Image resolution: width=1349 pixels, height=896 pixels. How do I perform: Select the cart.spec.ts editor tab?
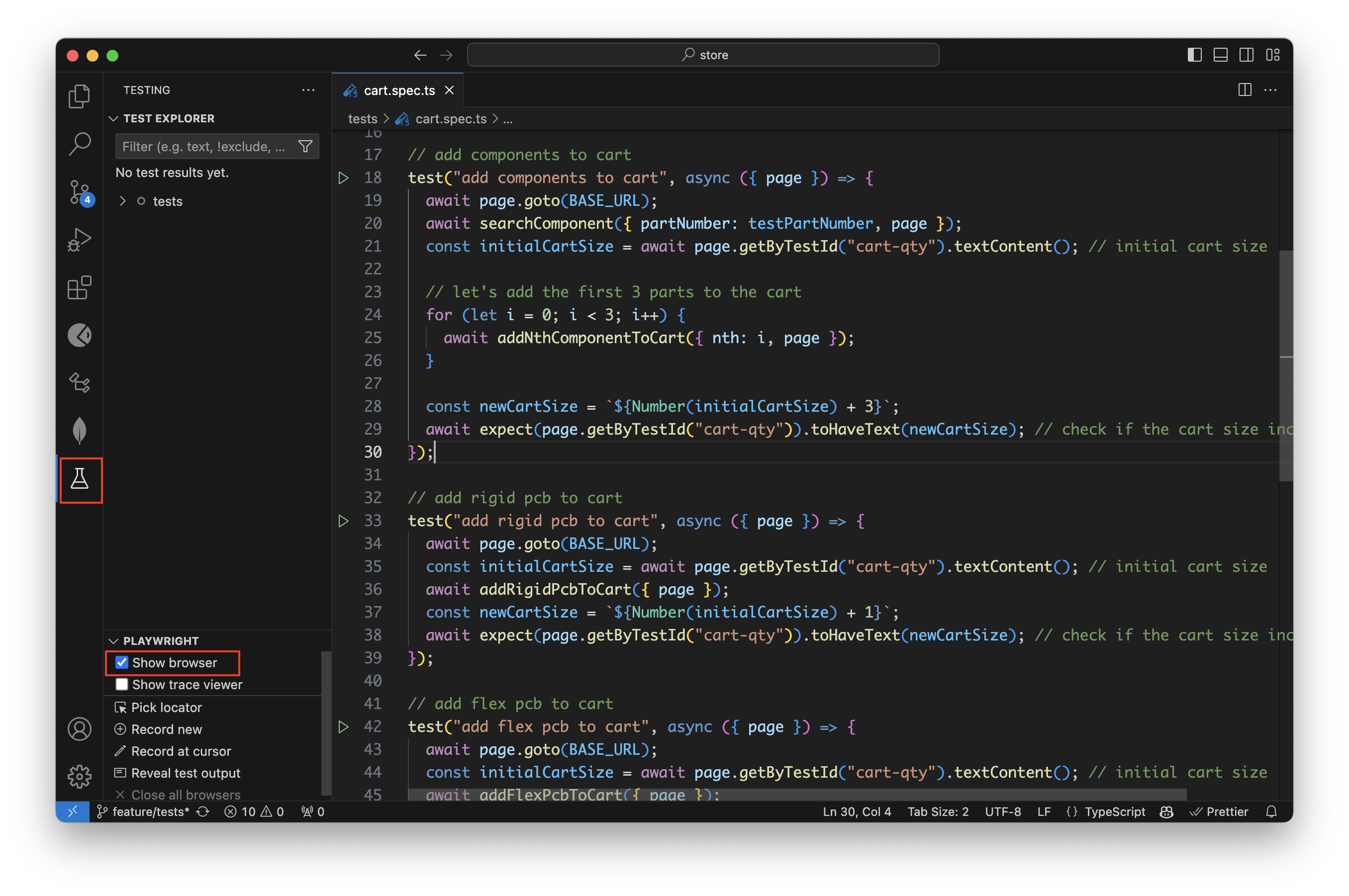pos(398,90)
